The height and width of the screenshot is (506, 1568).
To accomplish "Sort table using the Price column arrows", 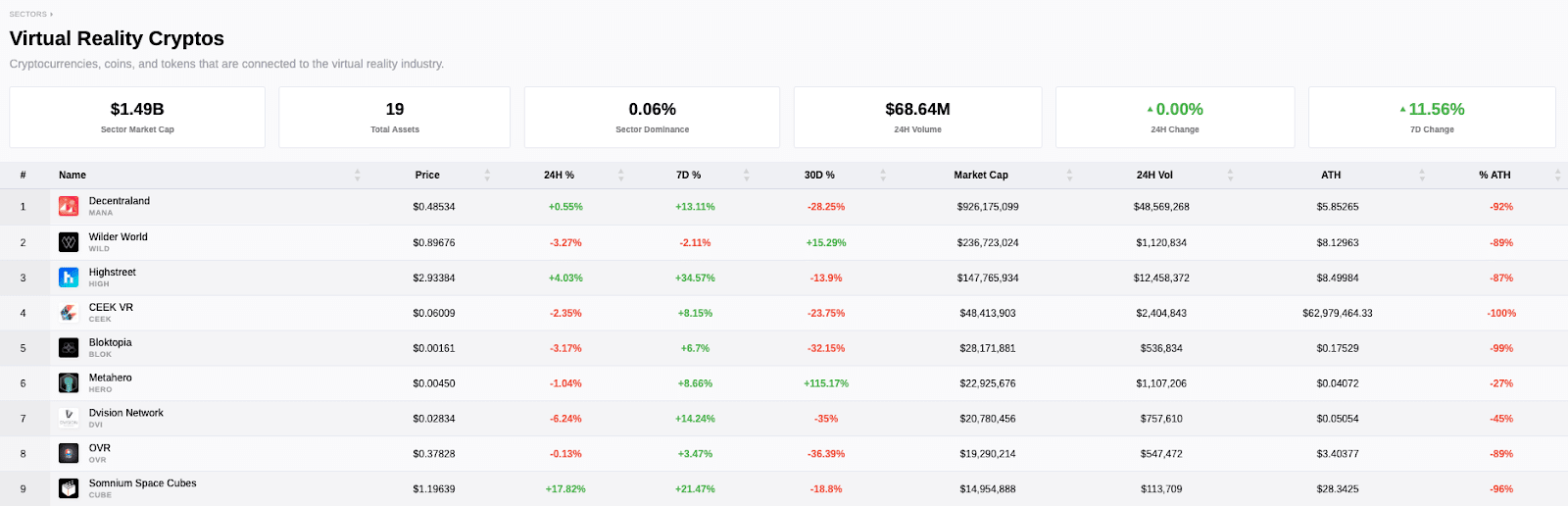I will pos(487,176).
